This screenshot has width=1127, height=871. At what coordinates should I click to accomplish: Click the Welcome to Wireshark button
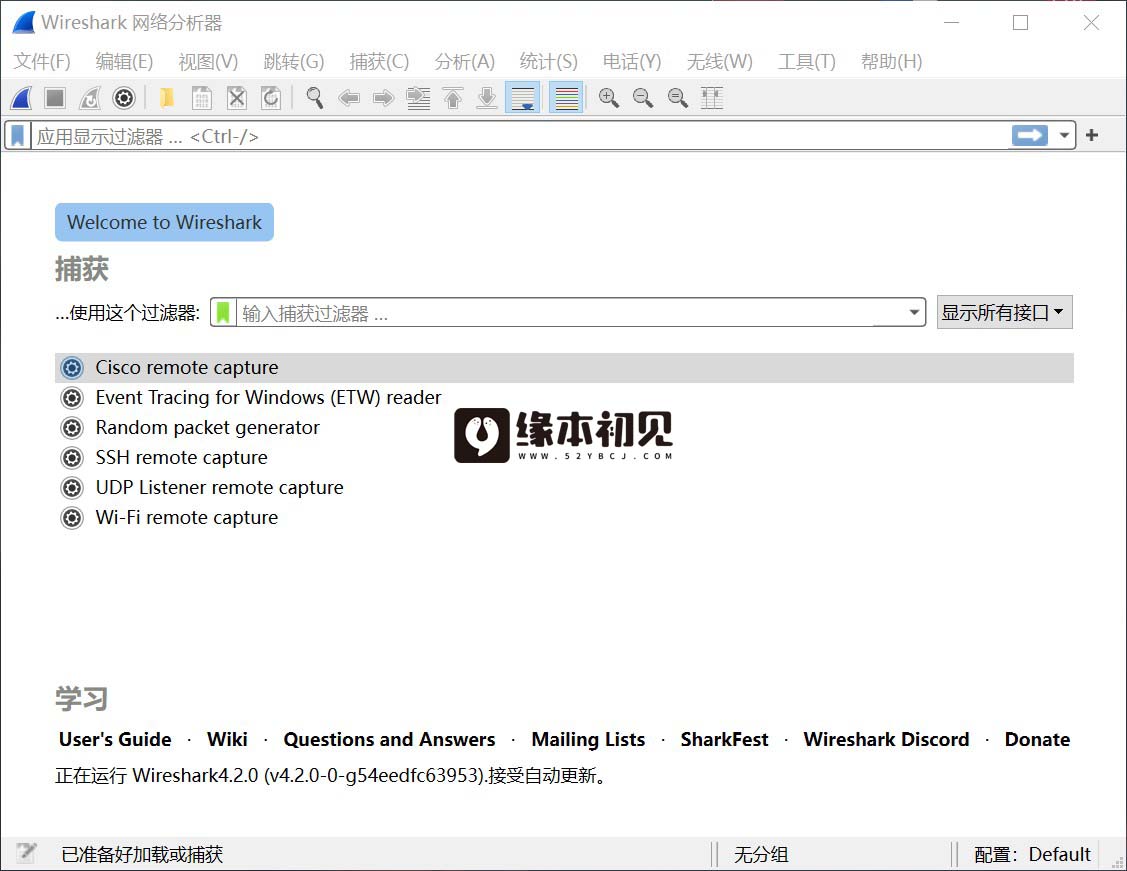point(165,222)
